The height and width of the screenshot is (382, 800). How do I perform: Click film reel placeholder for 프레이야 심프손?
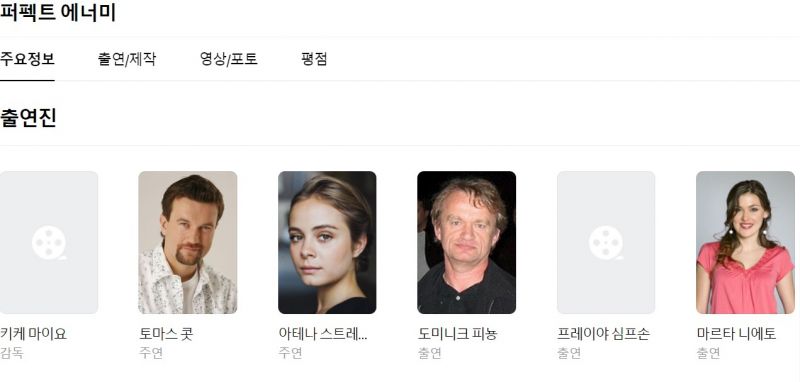[x=606, y=242]
